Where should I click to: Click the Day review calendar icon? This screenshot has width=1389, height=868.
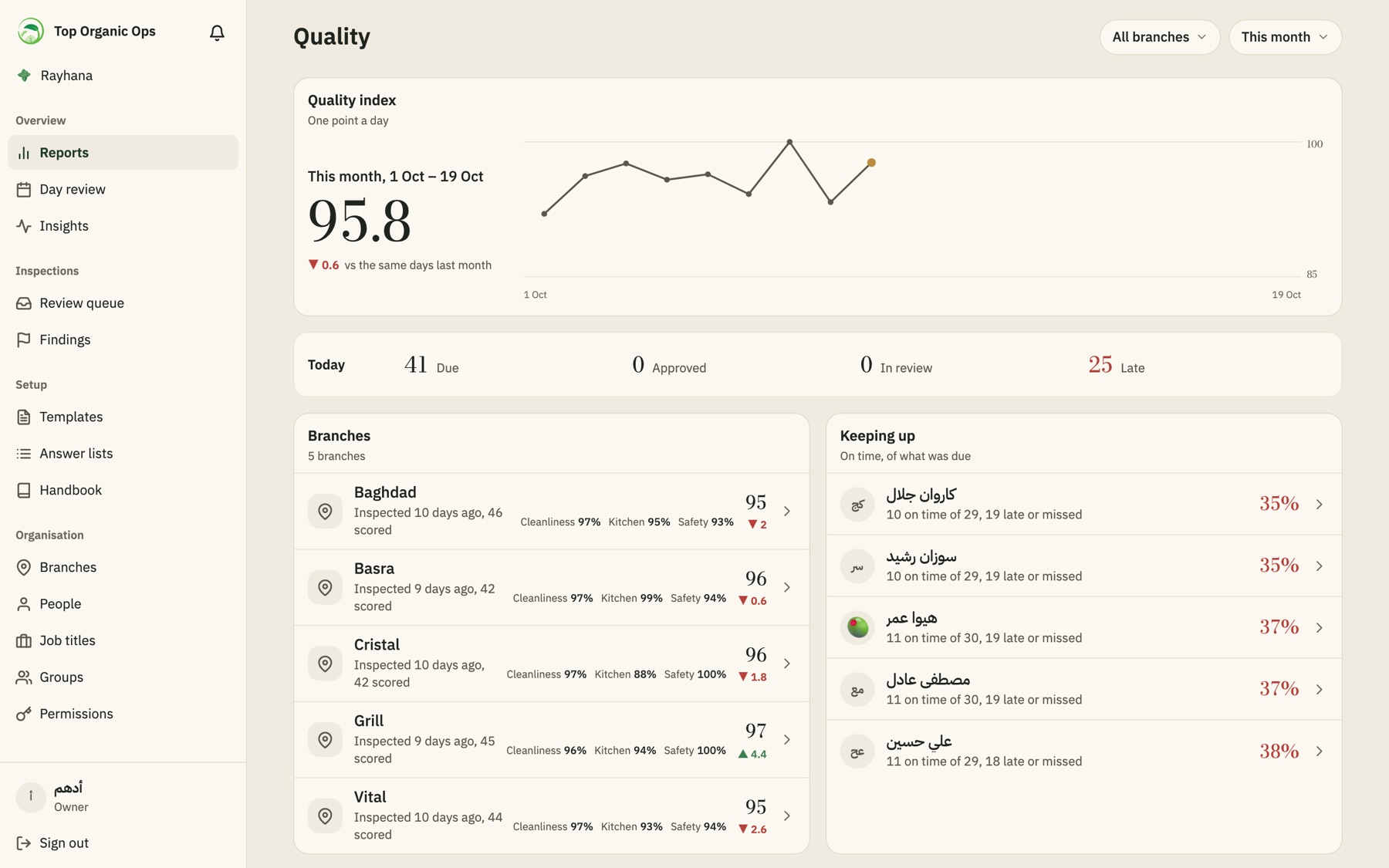pyautogui.click(x=24, y=189)
